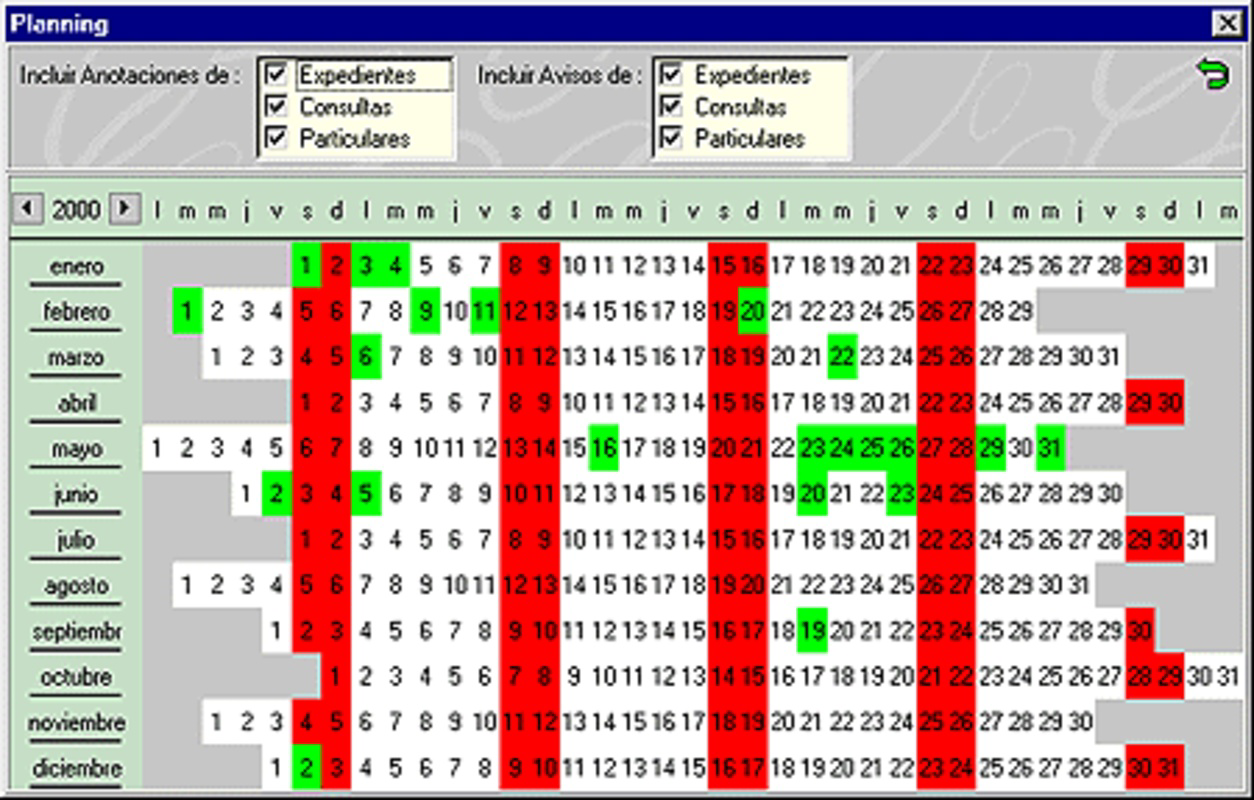Screen dimensions: 1254x800
Task: Select day 31 in agosto
Action: (1081, 586)
